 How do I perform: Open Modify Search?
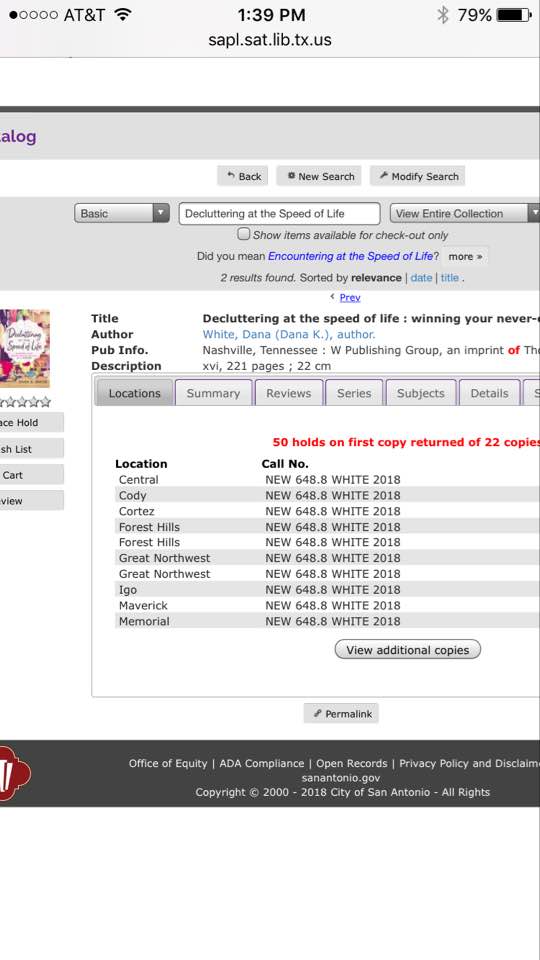click(x=418, y=176)
